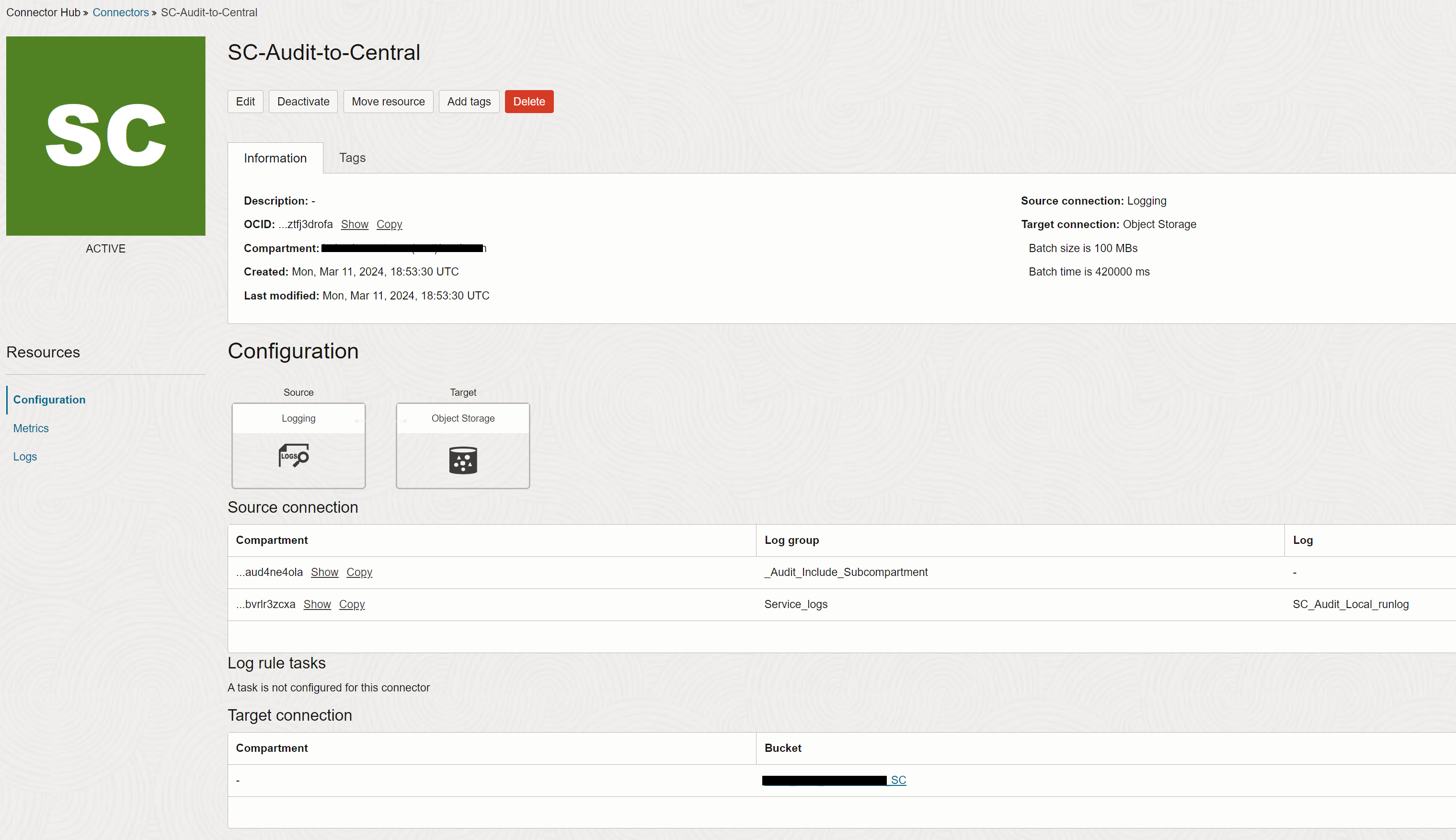
Task: Show the aud4ne4ola compartment OCID
Action: pyautogui.click(x=324, y=572)
